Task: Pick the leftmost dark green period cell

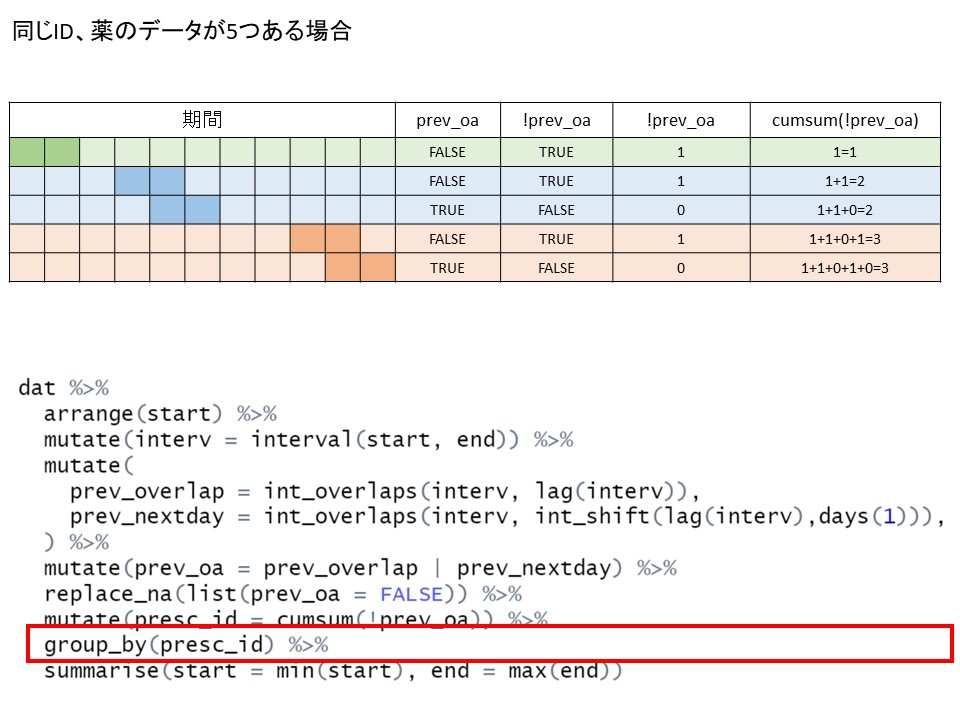Action: (27, 152)
